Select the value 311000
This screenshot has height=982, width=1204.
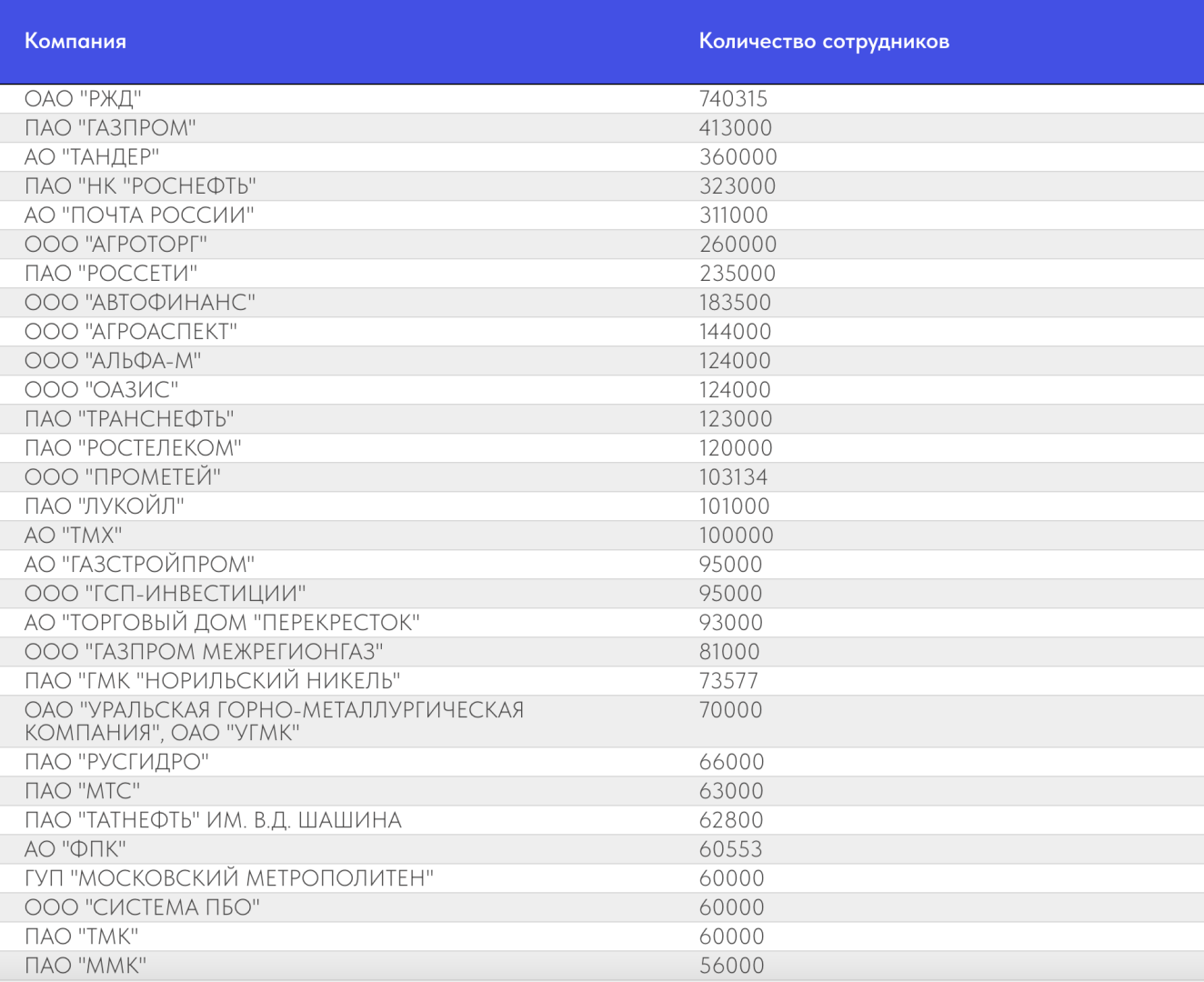pos(733,215)
